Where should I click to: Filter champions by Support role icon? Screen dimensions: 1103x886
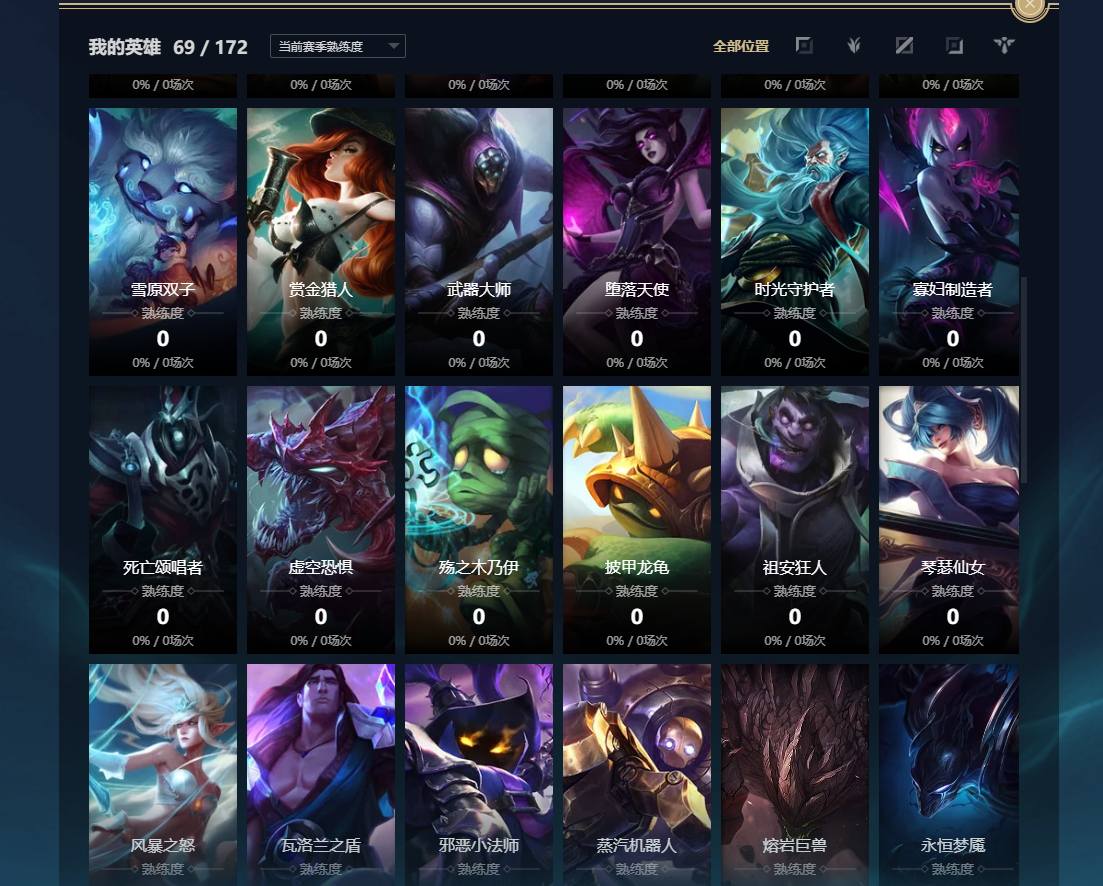[x=1005, y=46]
